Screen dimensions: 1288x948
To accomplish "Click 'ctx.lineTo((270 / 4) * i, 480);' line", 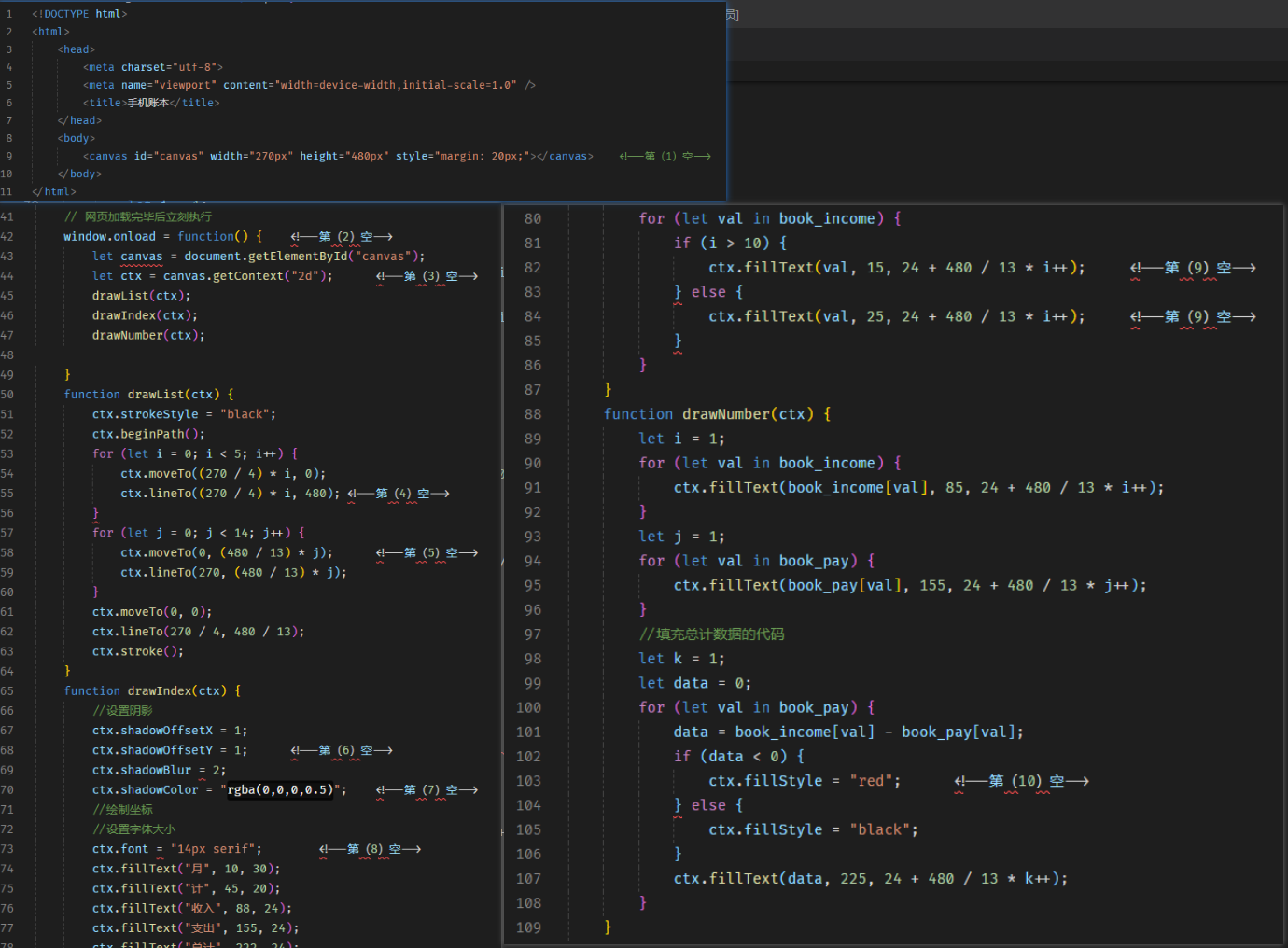I will pos(230,493).
